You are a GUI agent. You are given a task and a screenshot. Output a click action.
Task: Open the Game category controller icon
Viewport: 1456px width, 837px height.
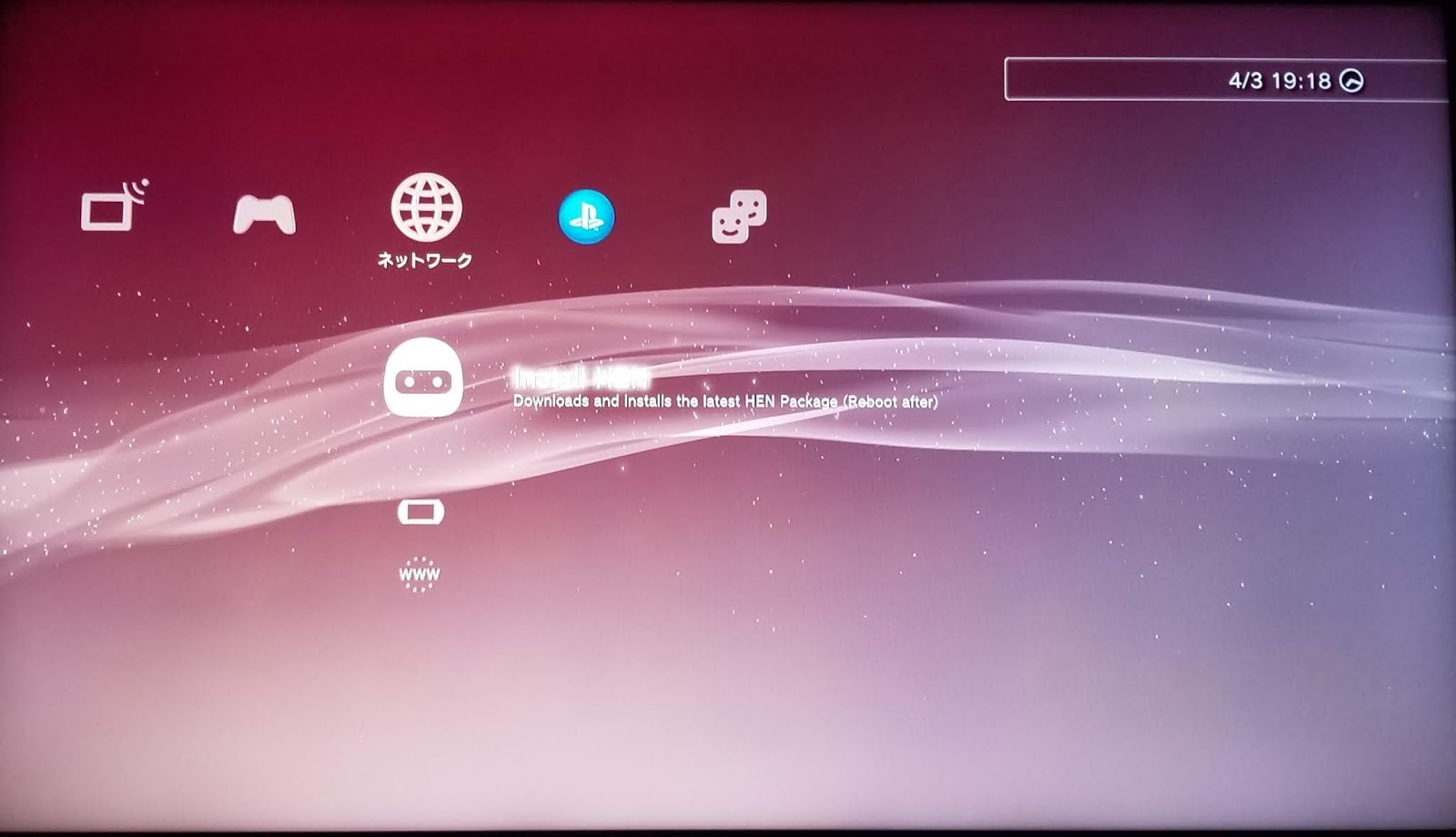point(264,215)
